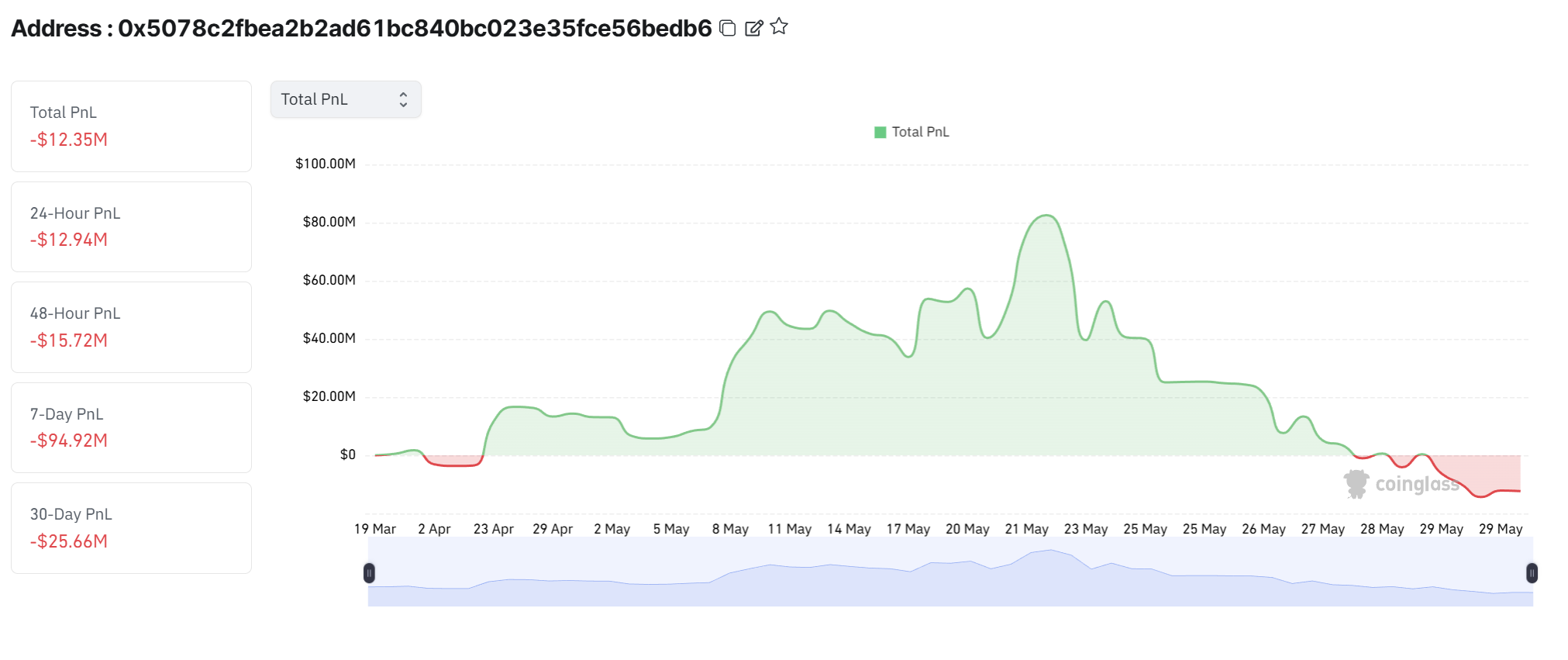
Task: Toggle the Total PnL legend series
Action: pos(912,132)
